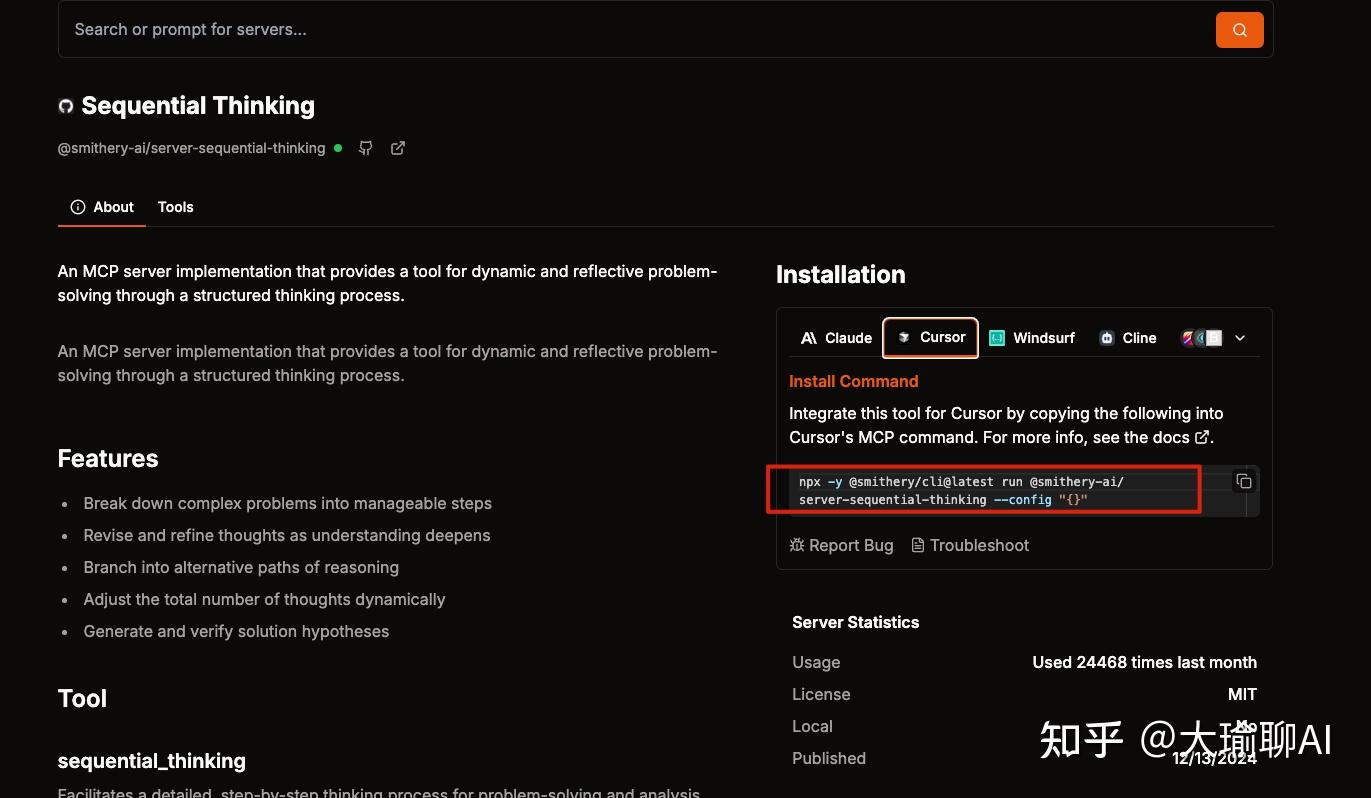Click the orange search button
The width and height of the screenshot is (1371, 798).
pyautogui.click(x=1239, y=30)
